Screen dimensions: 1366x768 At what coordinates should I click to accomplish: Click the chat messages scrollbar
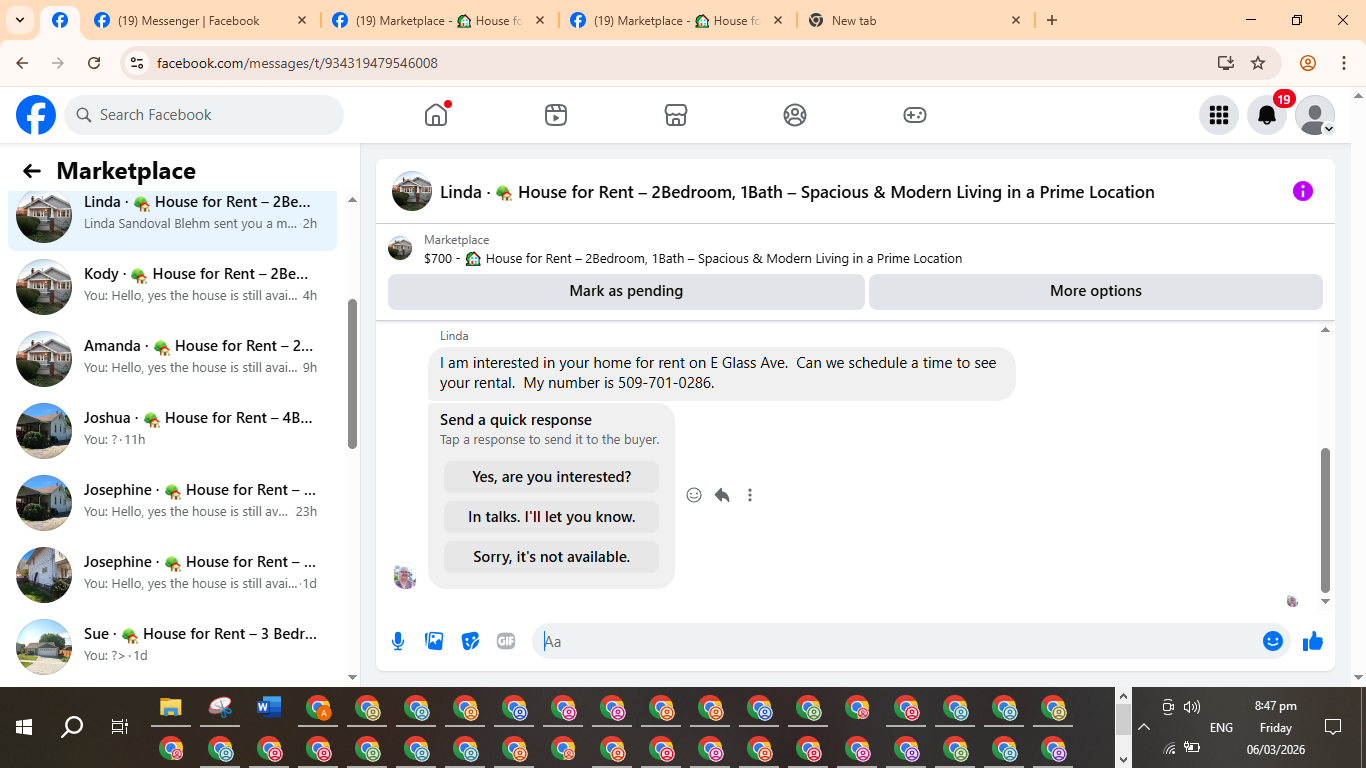1326,520
